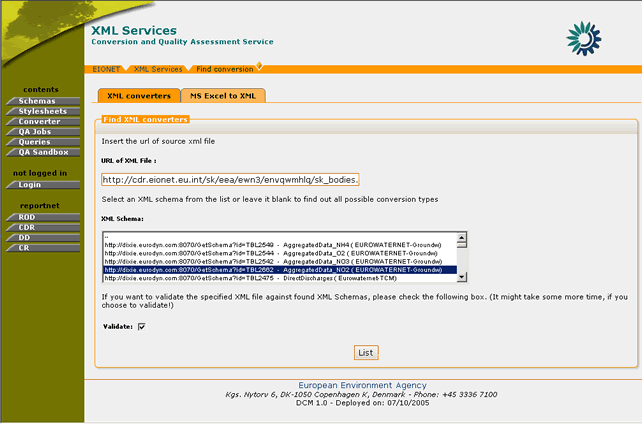
Task: Focus the URL of XML File field
Action: coord(230,180)
